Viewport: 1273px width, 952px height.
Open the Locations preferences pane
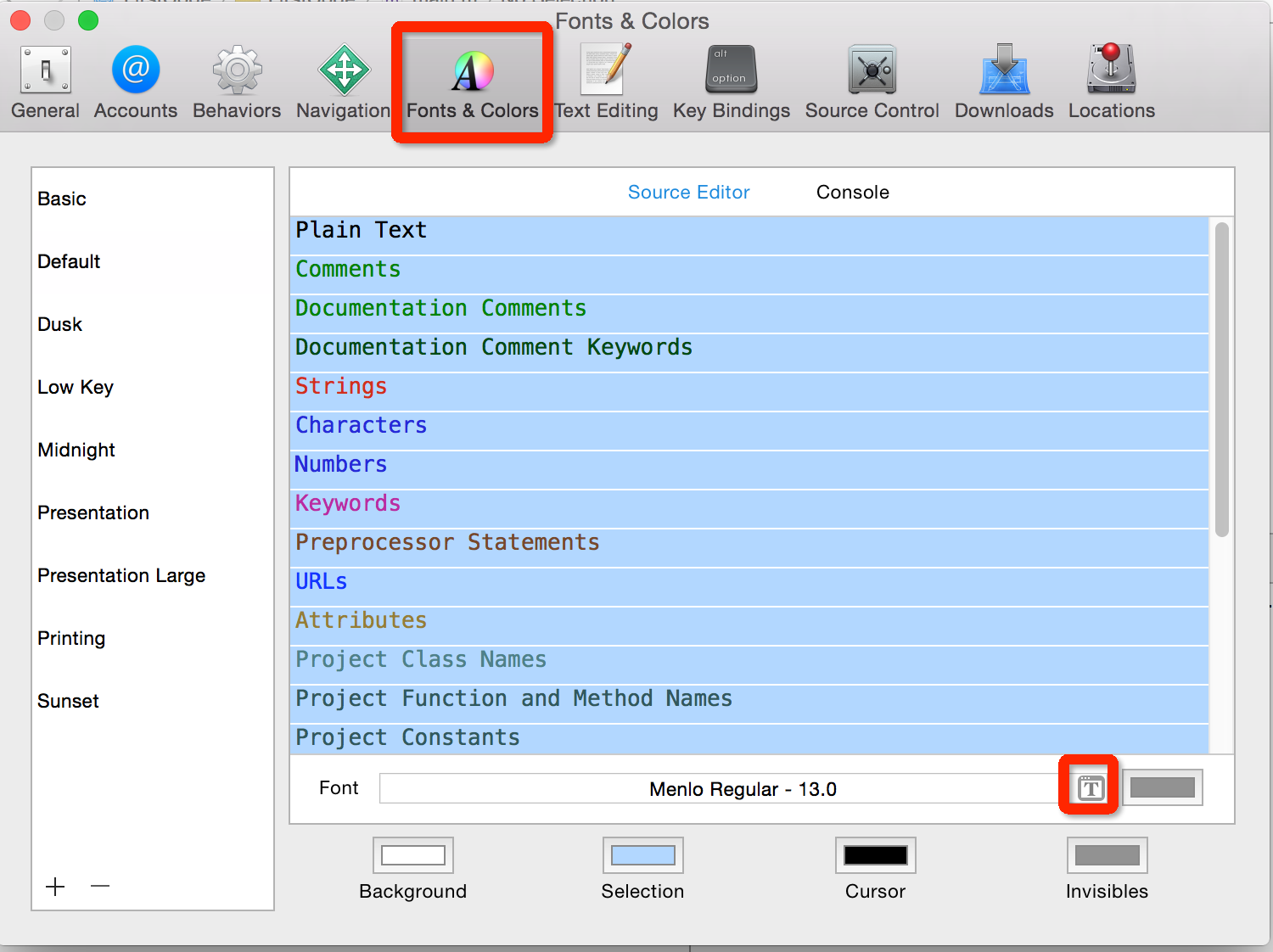[x=1110, y=81]
